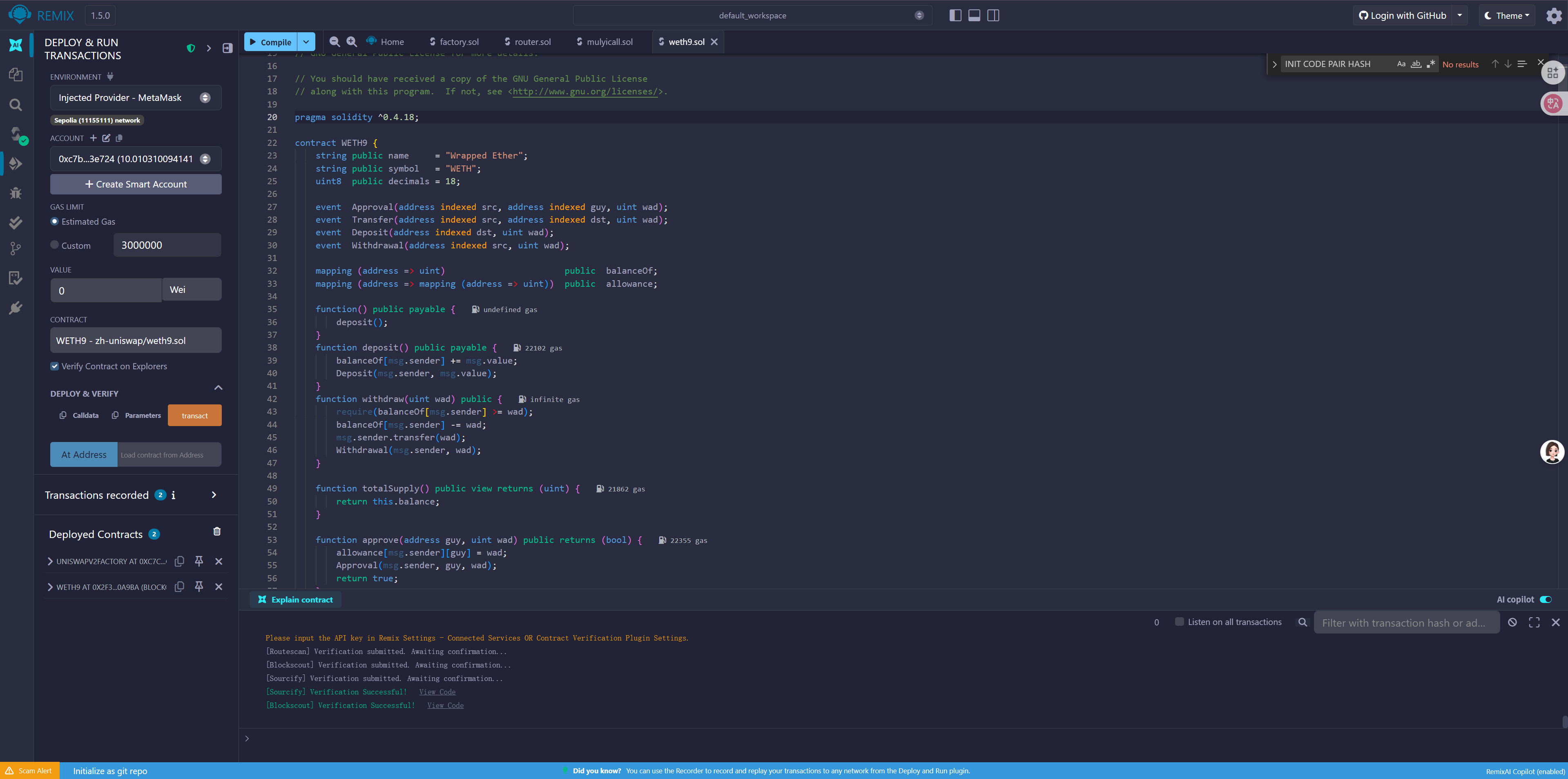Open Blockscout View Code link
Viewport: 1568px width, 779px height.
coord(445,705)
